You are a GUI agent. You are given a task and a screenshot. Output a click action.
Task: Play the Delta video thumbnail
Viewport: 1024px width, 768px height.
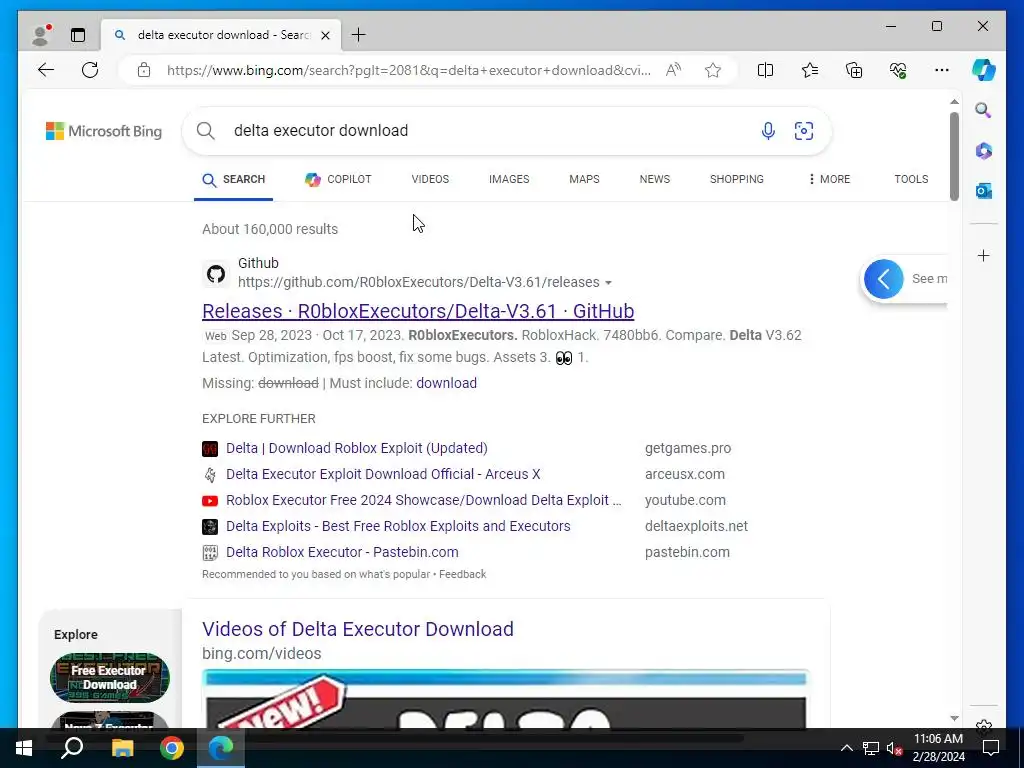tap(505, 699)
